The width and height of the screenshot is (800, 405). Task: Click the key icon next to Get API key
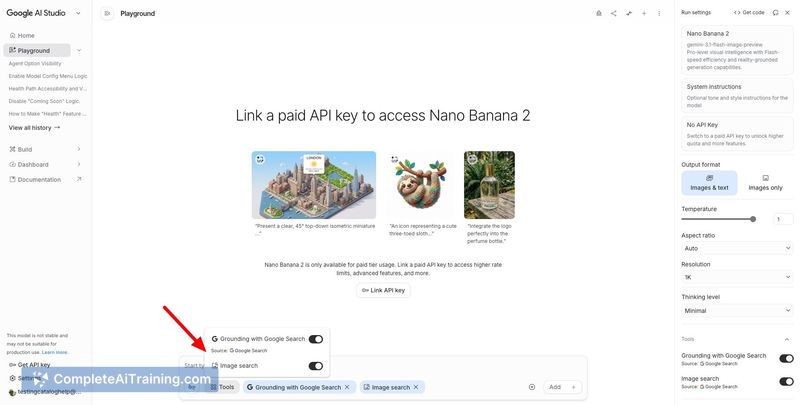(x=12, y=365)
